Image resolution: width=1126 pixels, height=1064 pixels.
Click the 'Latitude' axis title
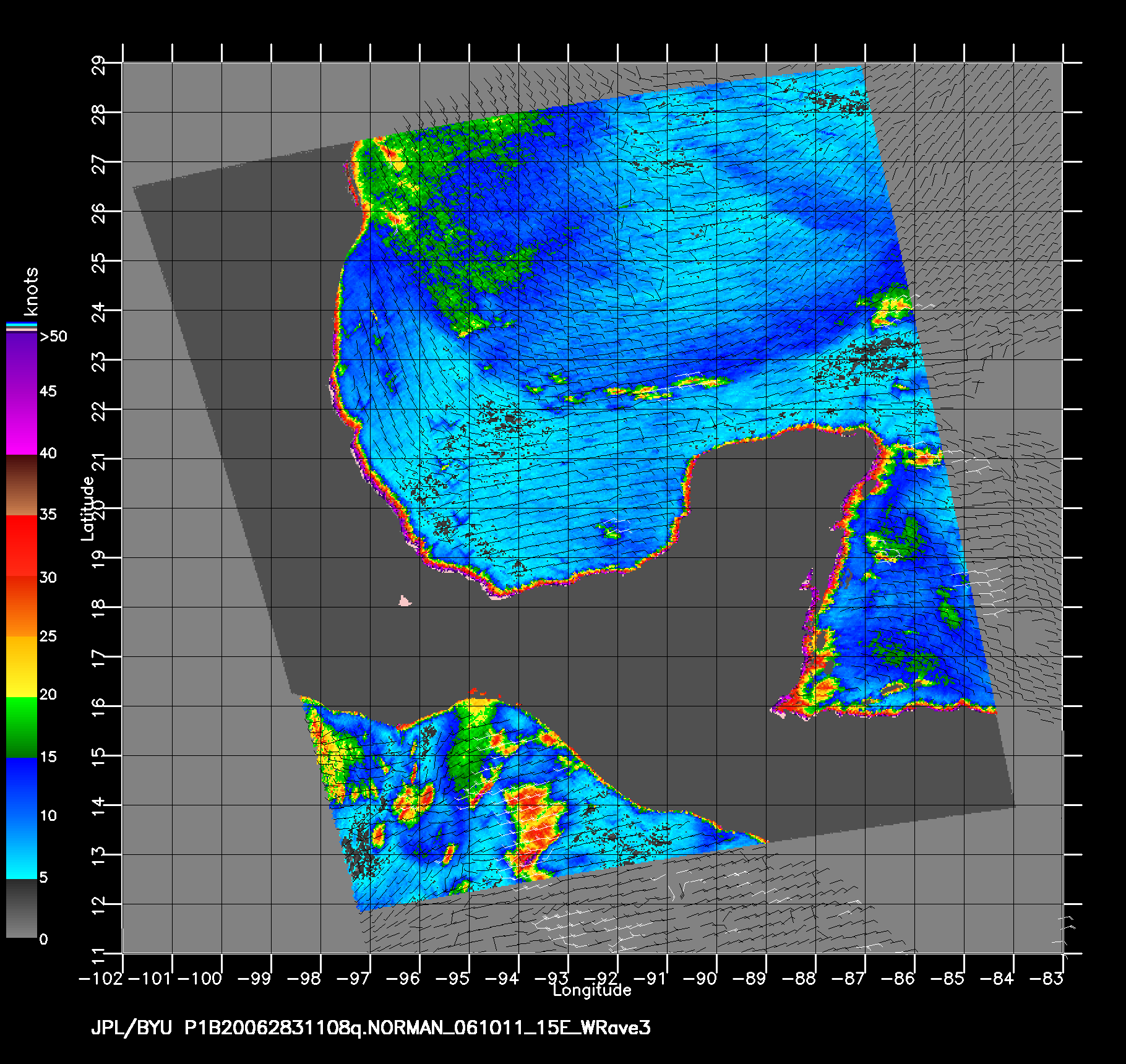tap(88, 508)
